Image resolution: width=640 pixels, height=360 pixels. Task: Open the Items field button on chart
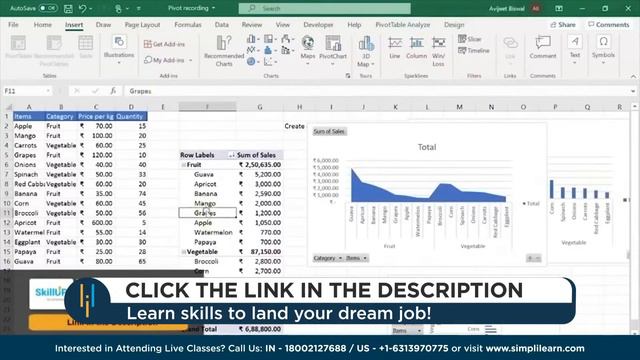pos(357,258)
